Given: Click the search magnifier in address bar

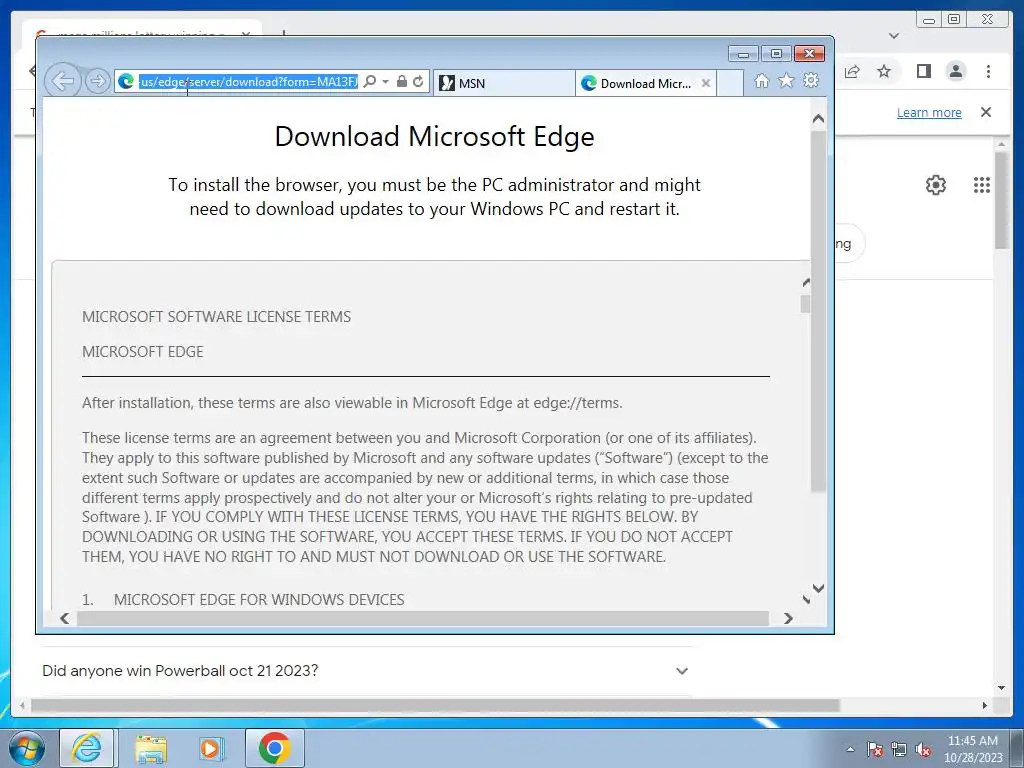Looking at the screenshot, I should coord(370,82).
